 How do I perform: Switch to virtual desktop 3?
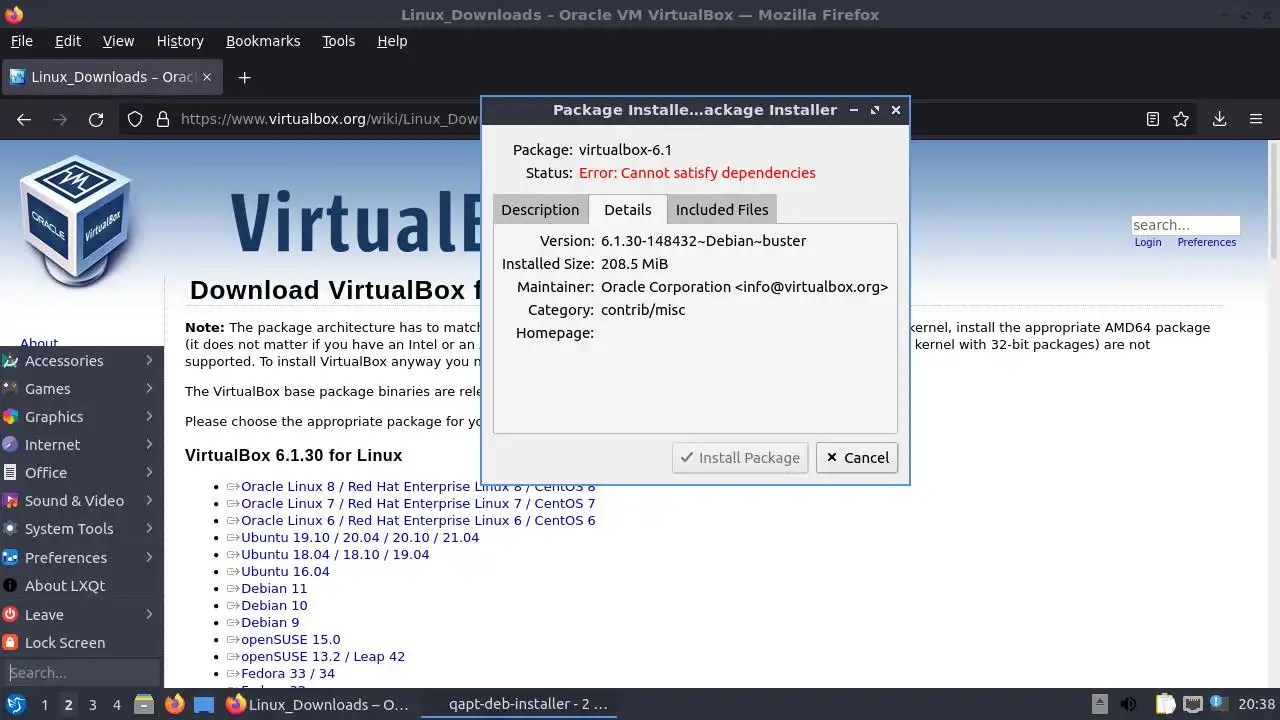coord(92,704)
